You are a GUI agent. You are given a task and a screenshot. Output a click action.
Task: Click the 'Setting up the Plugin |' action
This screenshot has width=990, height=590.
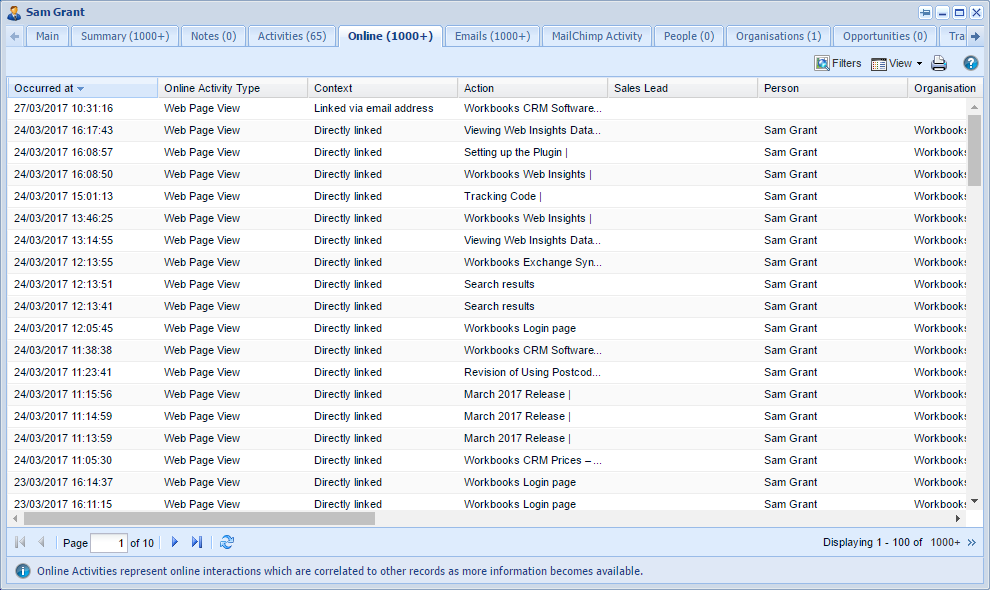pyautogui.click(x=516, y=152)
